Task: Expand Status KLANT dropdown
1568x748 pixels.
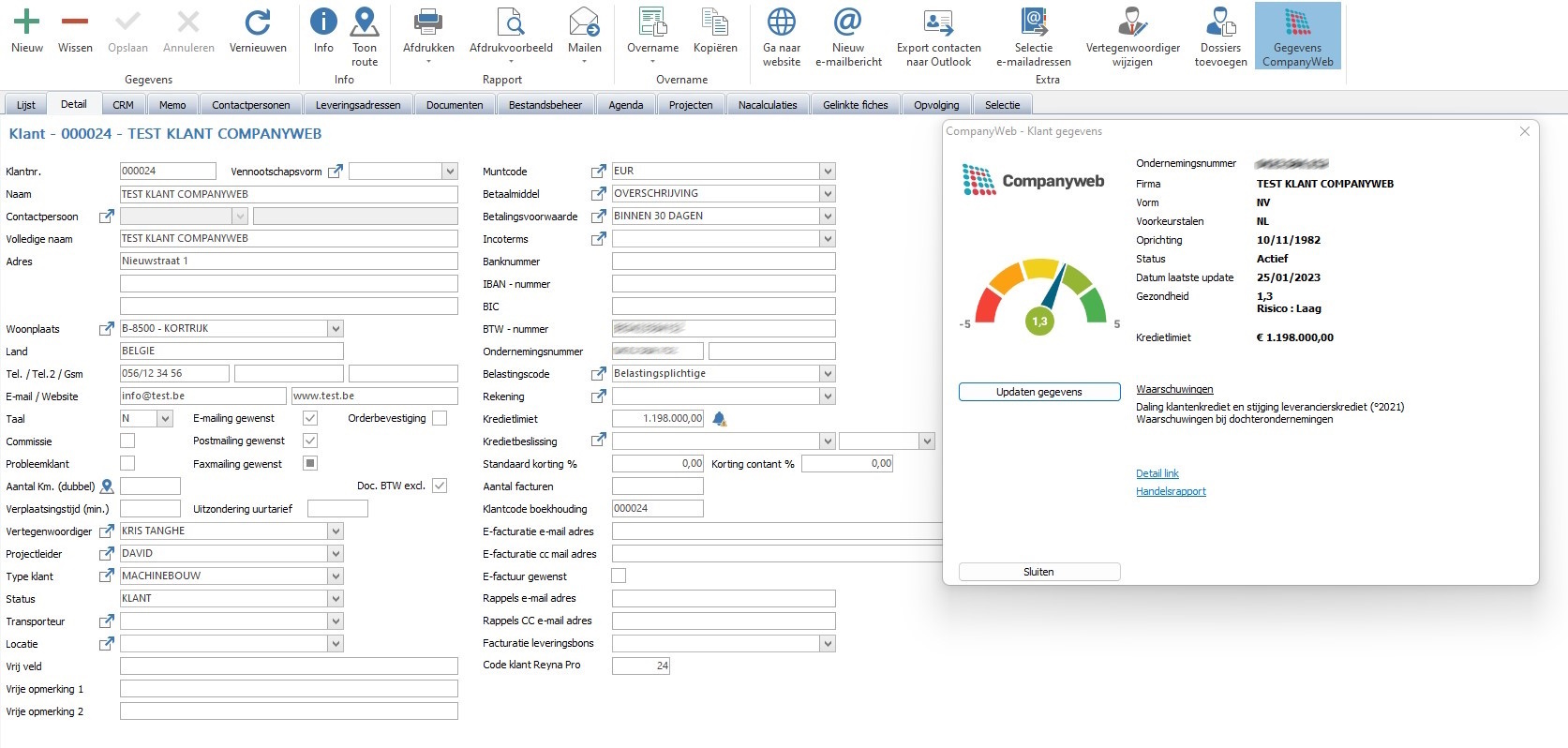Action: (336, 599)
